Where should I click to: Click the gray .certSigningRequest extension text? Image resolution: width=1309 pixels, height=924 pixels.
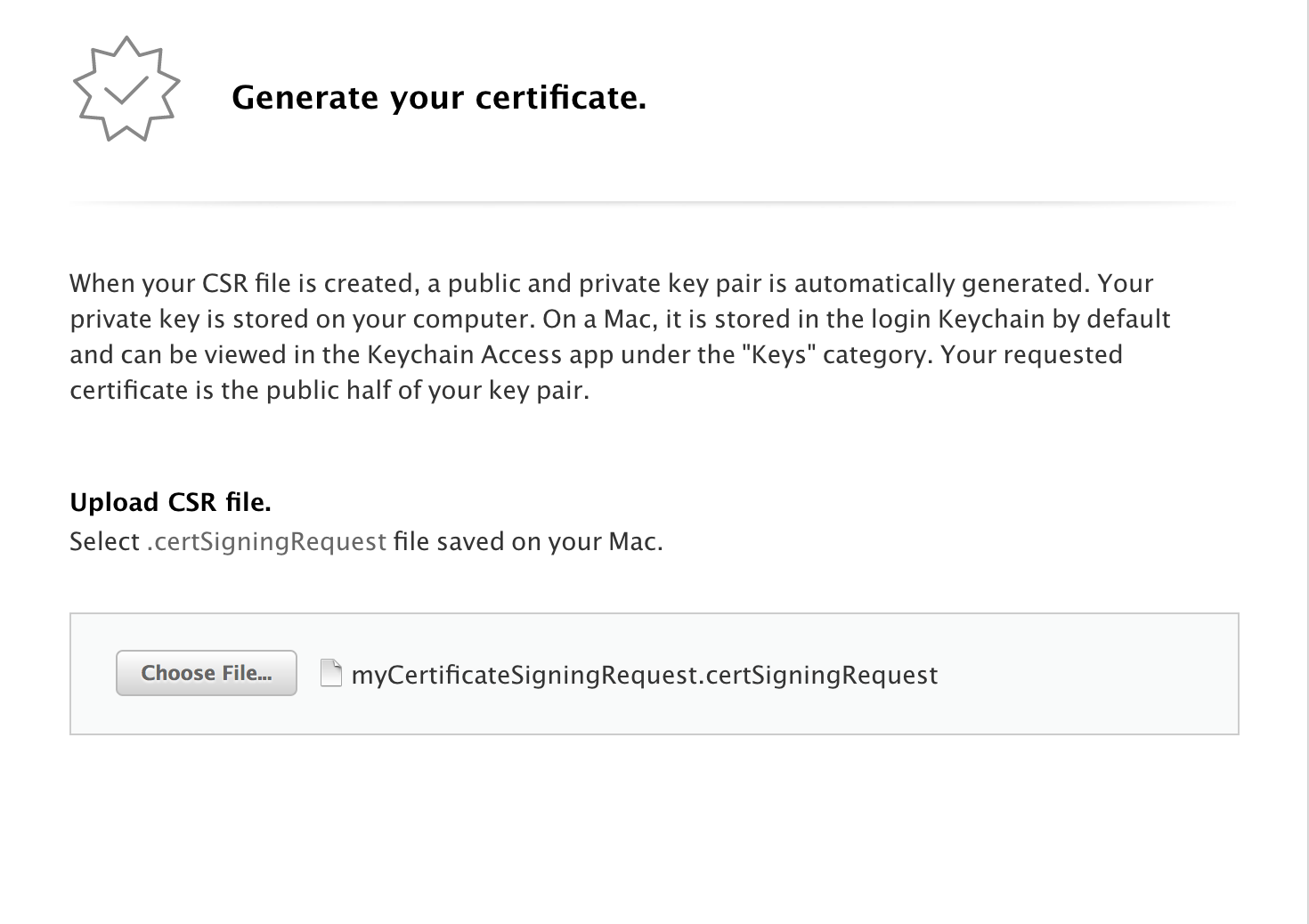pos(266,541)
